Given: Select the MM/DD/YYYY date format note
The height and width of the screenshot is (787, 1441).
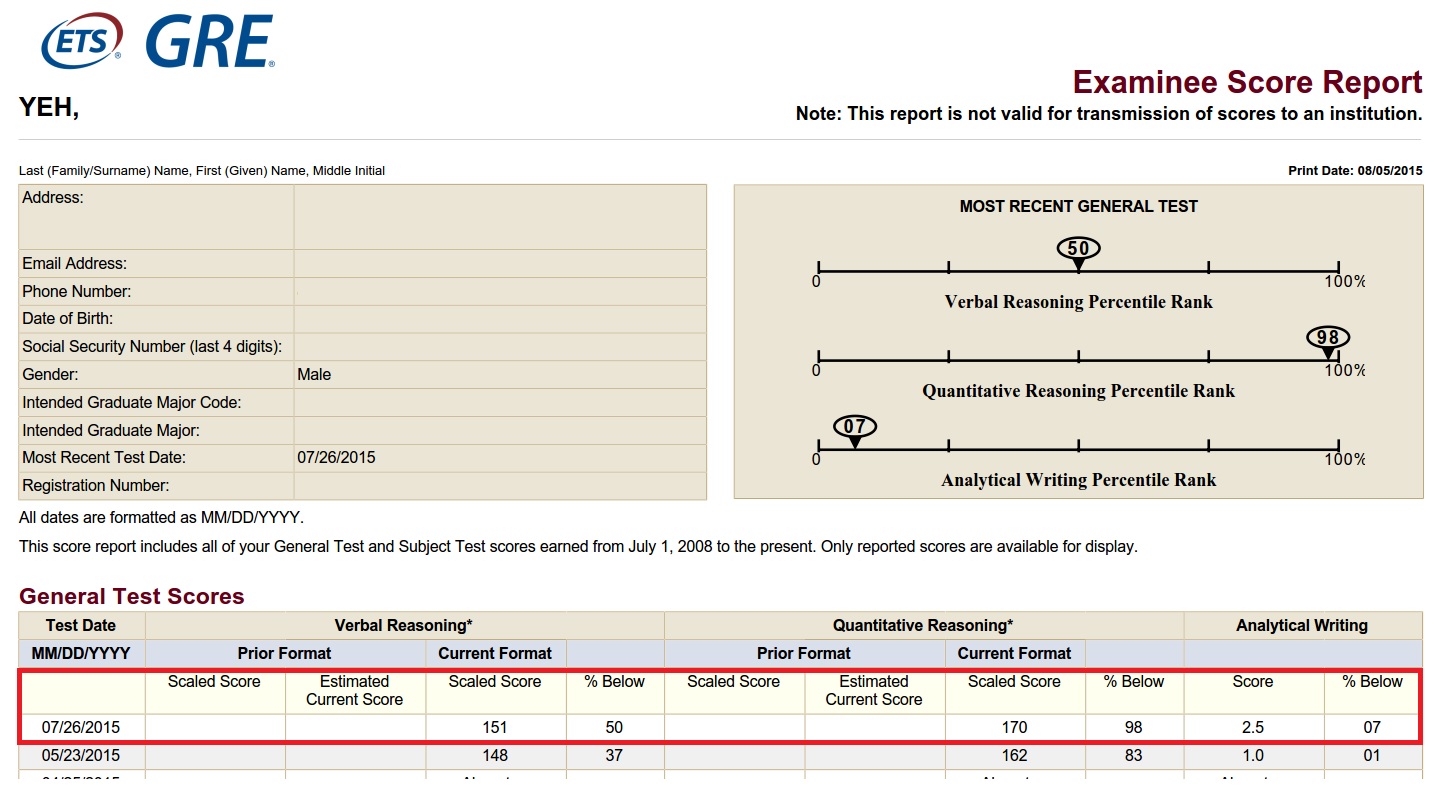Looking at the screenshot, I should [x=161, y=519].
